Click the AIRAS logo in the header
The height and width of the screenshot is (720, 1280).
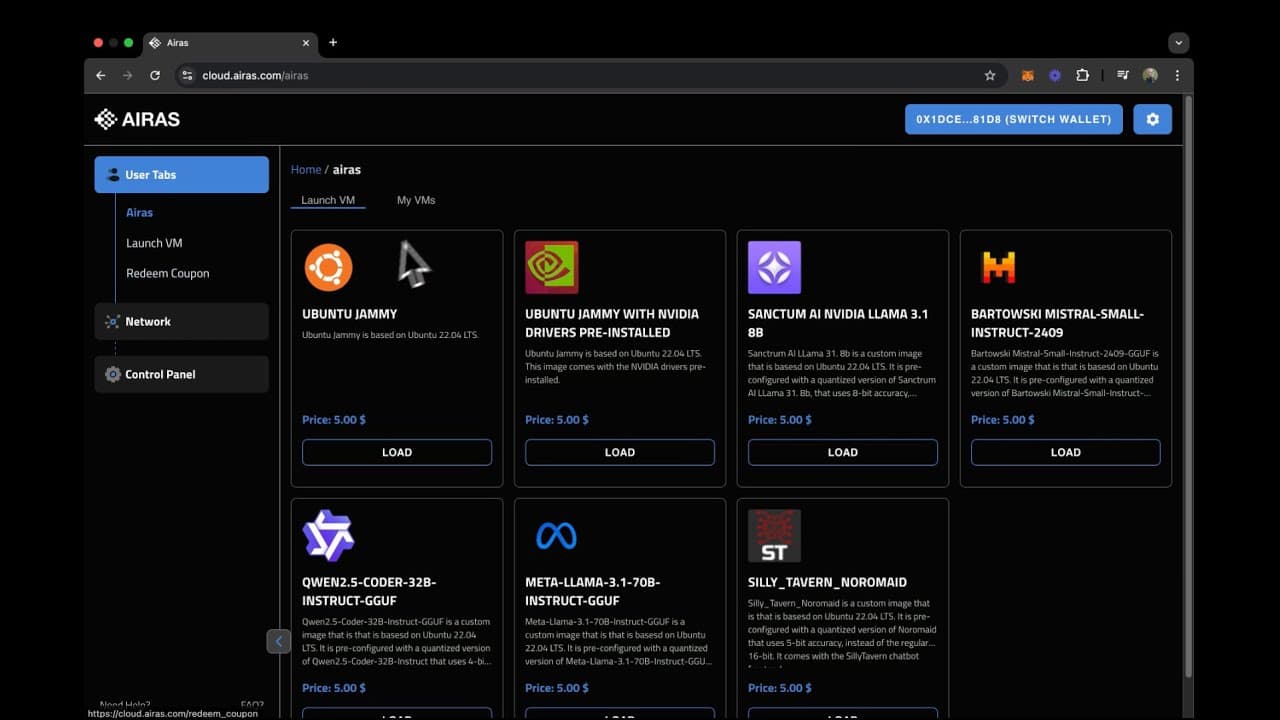click(x=137, y=119)
